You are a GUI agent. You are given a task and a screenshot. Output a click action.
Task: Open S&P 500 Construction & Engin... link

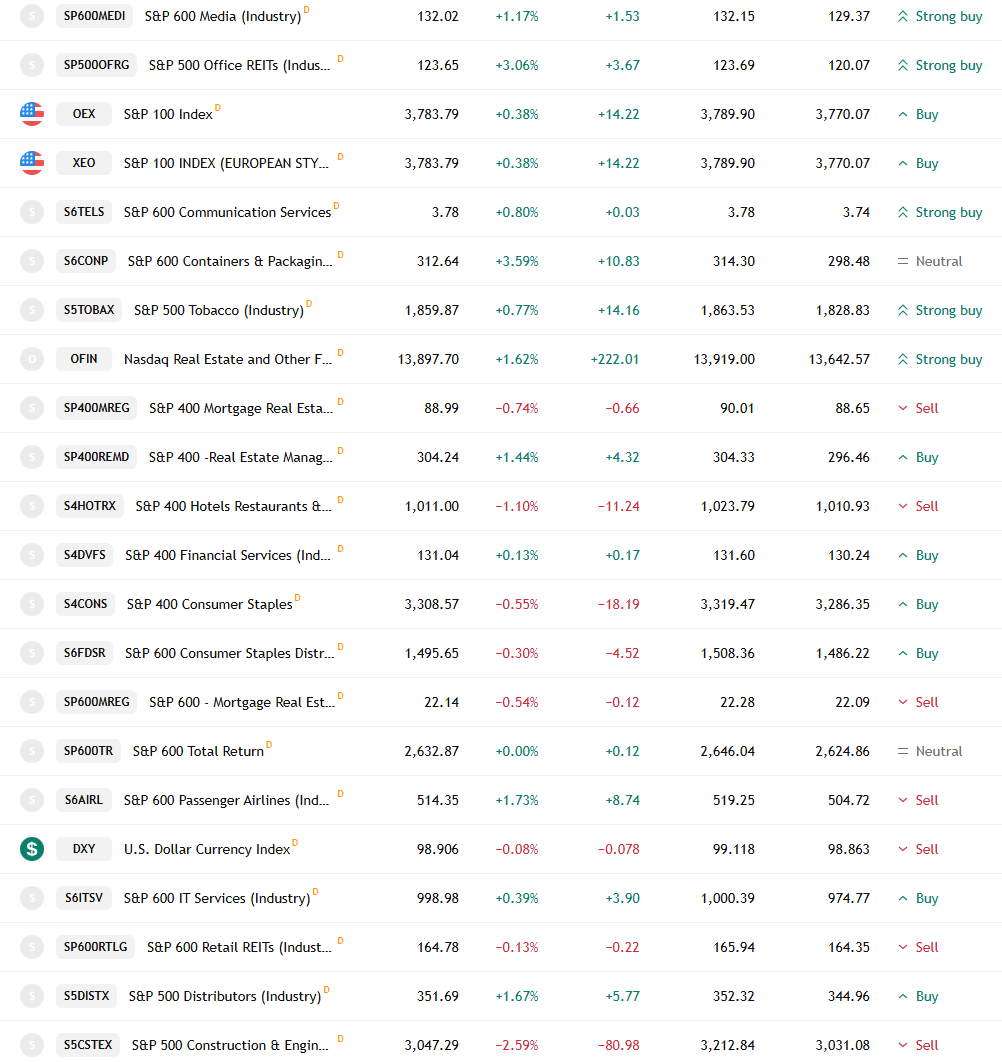pyautogui.click(x=230, y=1045)
